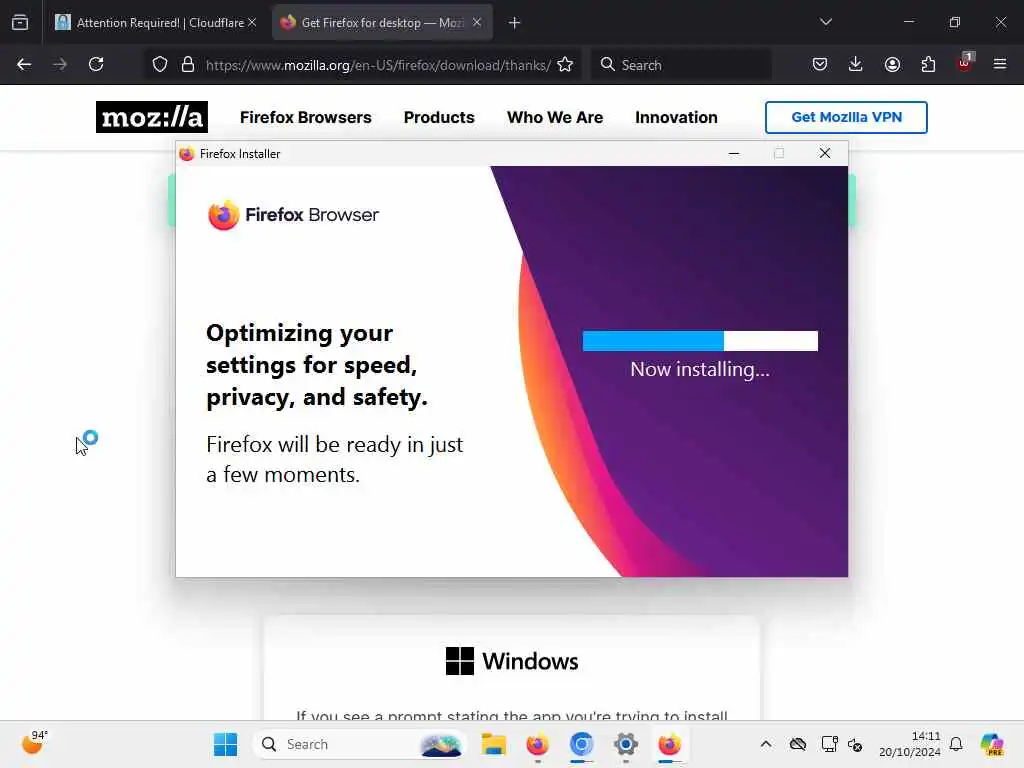
Task: Expand the list all tabs chevron
Action: [x=826, y=22]
